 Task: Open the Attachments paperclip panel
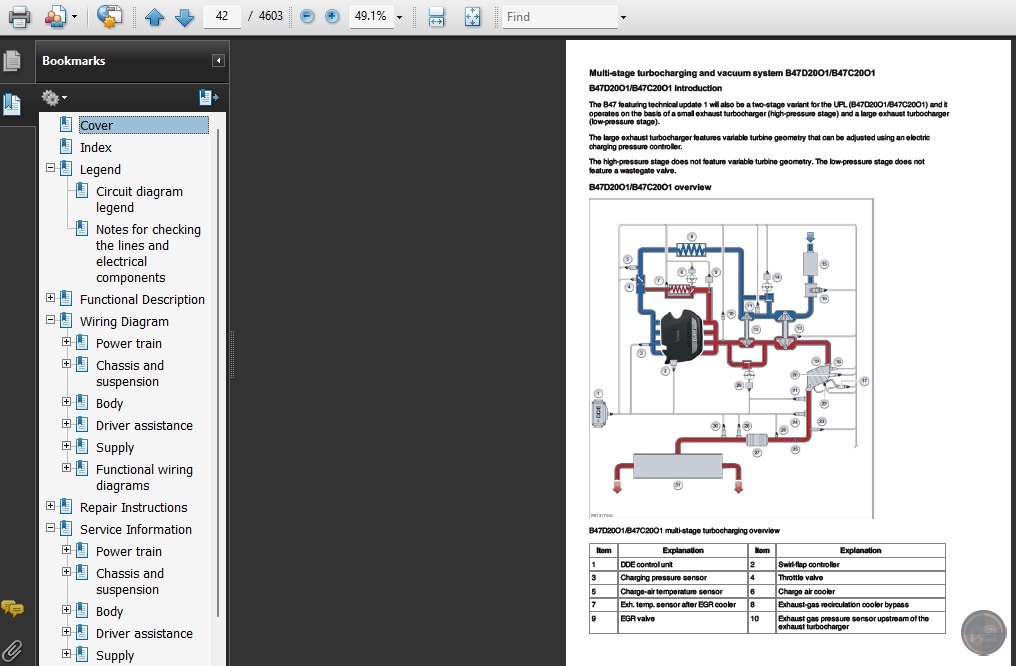(12, 650)
